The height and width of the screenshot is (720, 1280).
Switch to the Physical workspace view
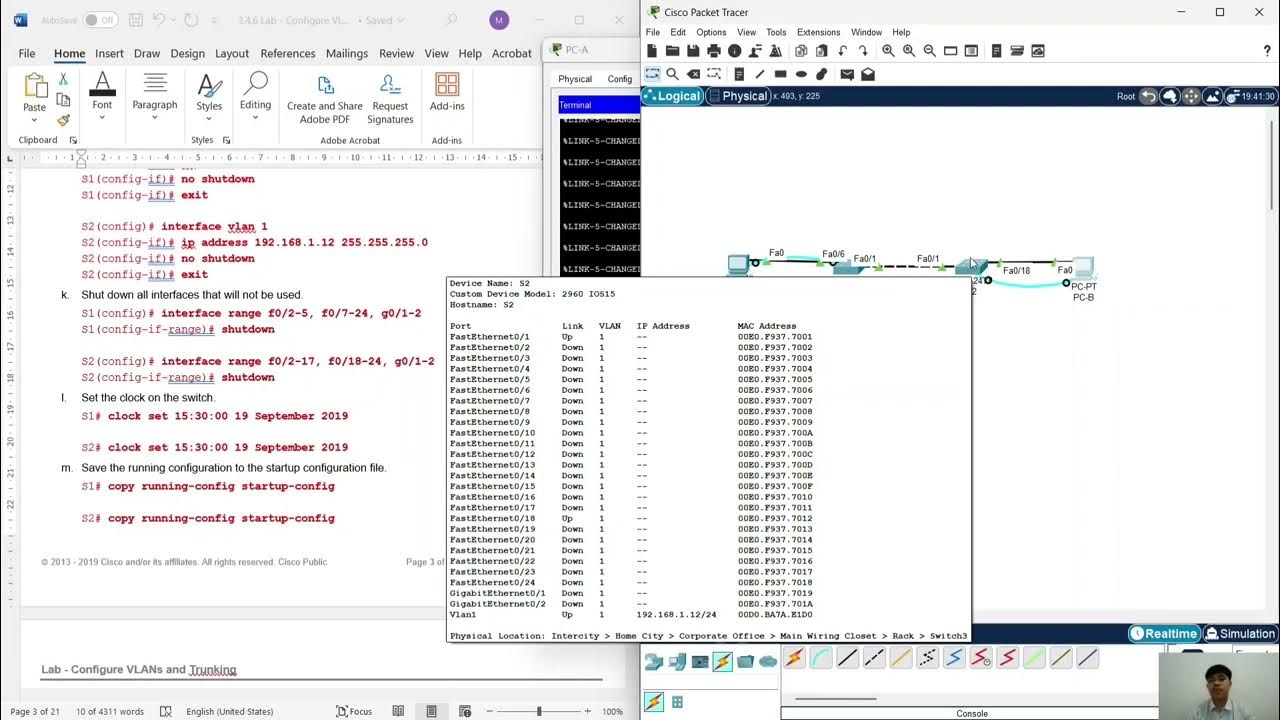737,96
